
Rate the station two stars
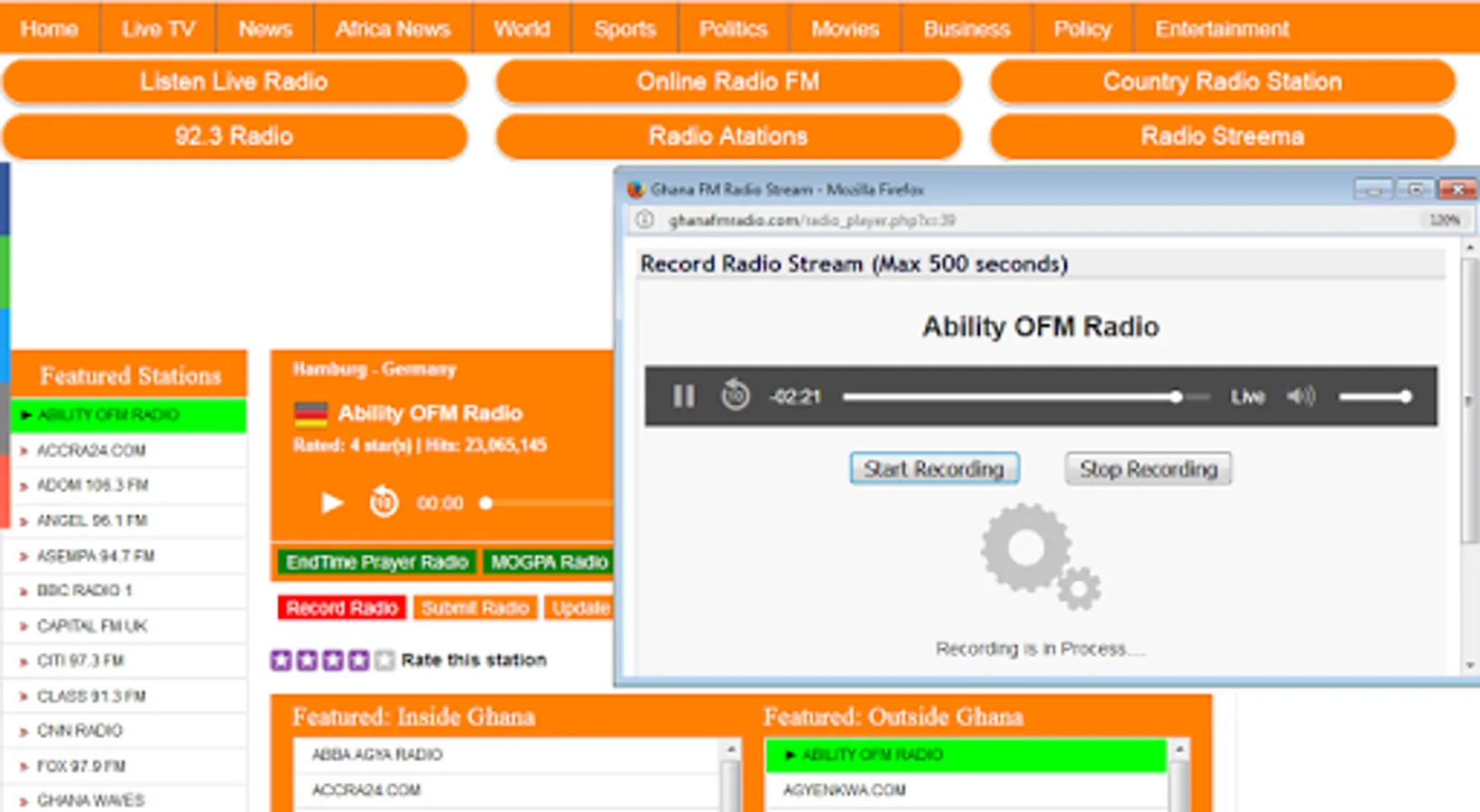click(307, 660)
